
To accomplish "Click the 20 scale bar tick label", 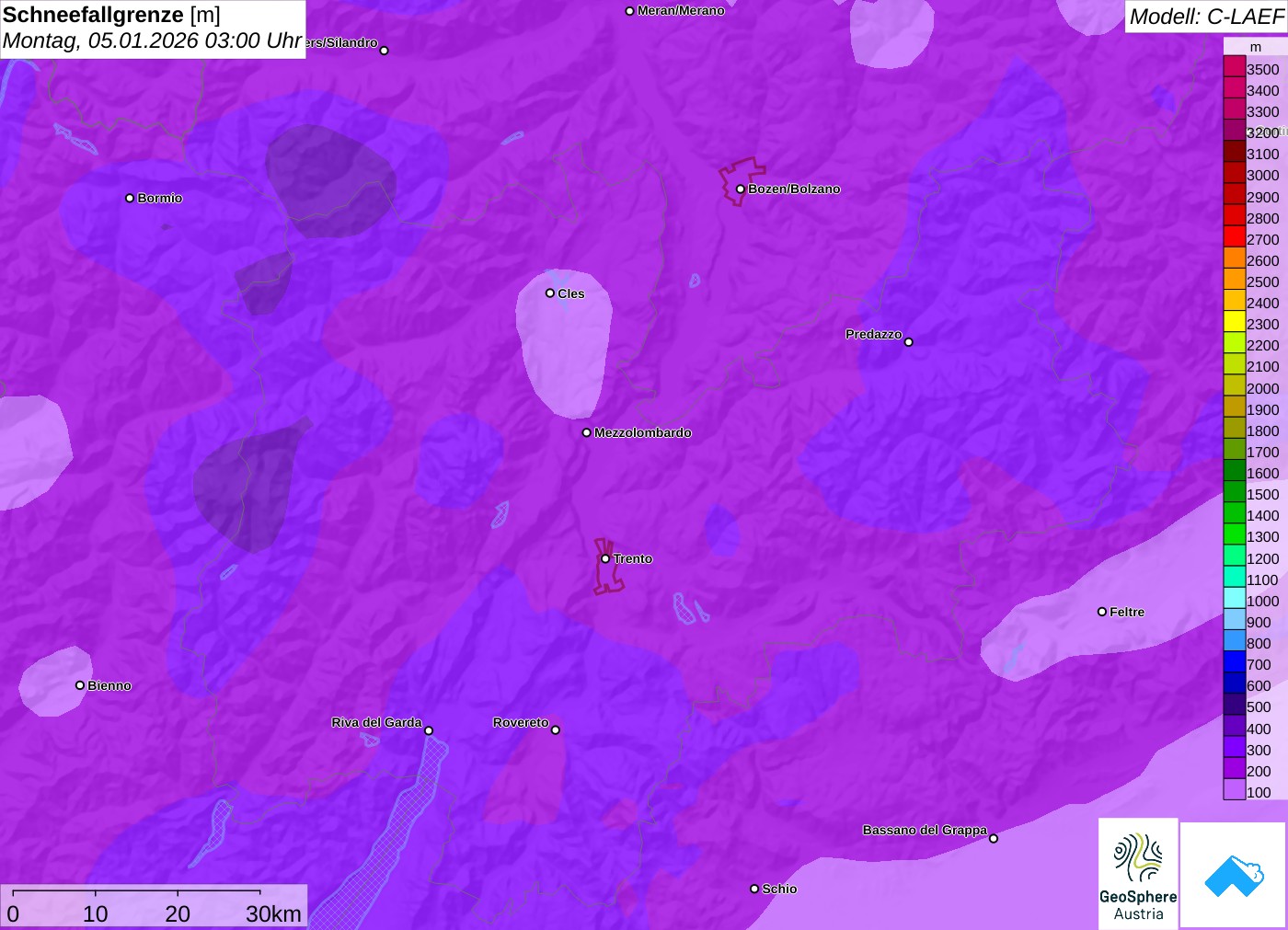I will tap(178, 913).
